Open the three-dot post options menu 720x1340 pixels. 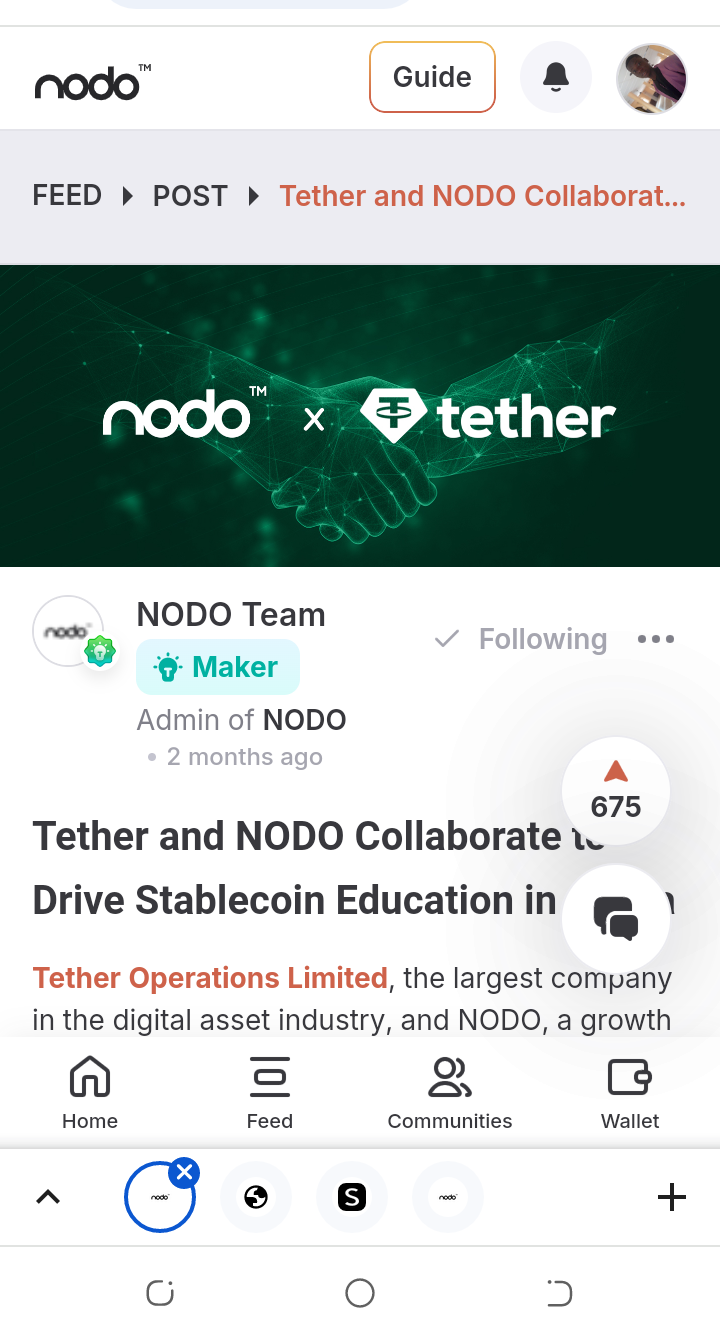point(656,639)
